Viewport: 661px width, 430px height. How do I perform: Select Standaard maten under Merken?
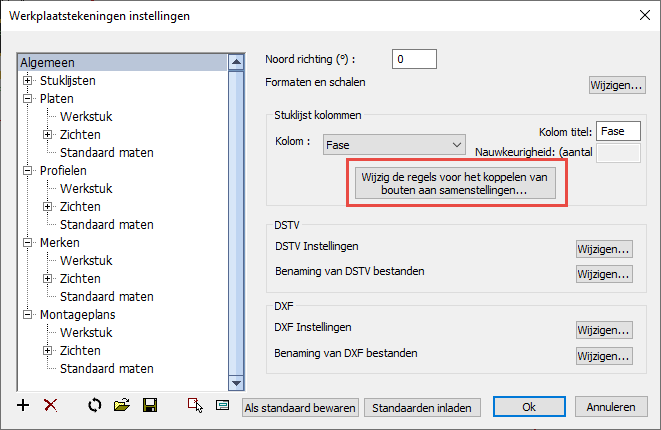tap(107, 297)
